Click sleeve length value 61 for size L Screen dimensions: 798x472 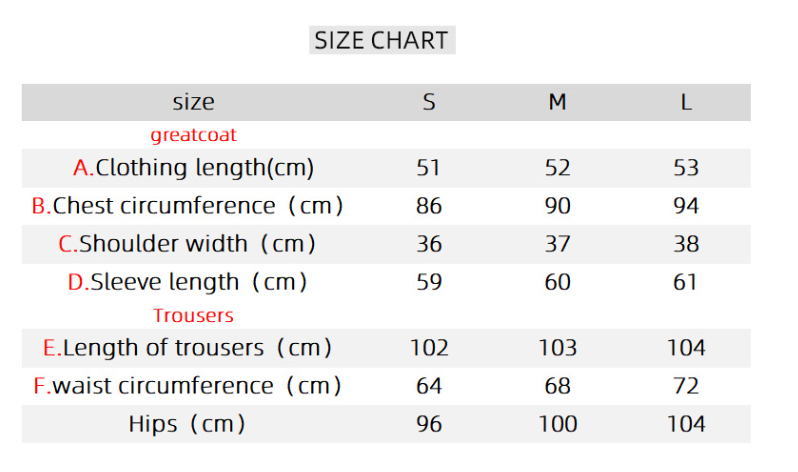click(x=686, y=282)
